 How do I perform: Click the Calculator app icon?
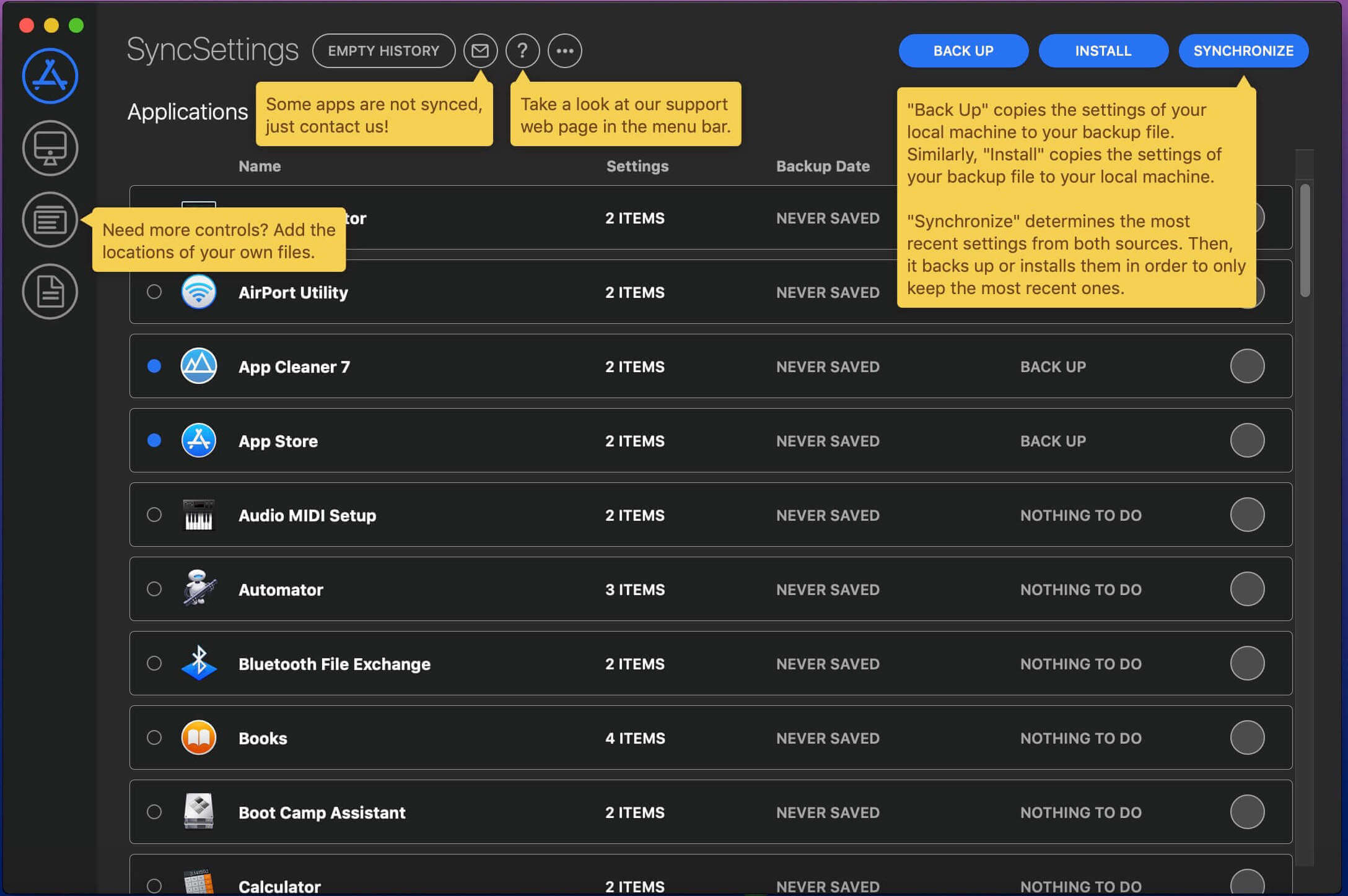(198, 882)
